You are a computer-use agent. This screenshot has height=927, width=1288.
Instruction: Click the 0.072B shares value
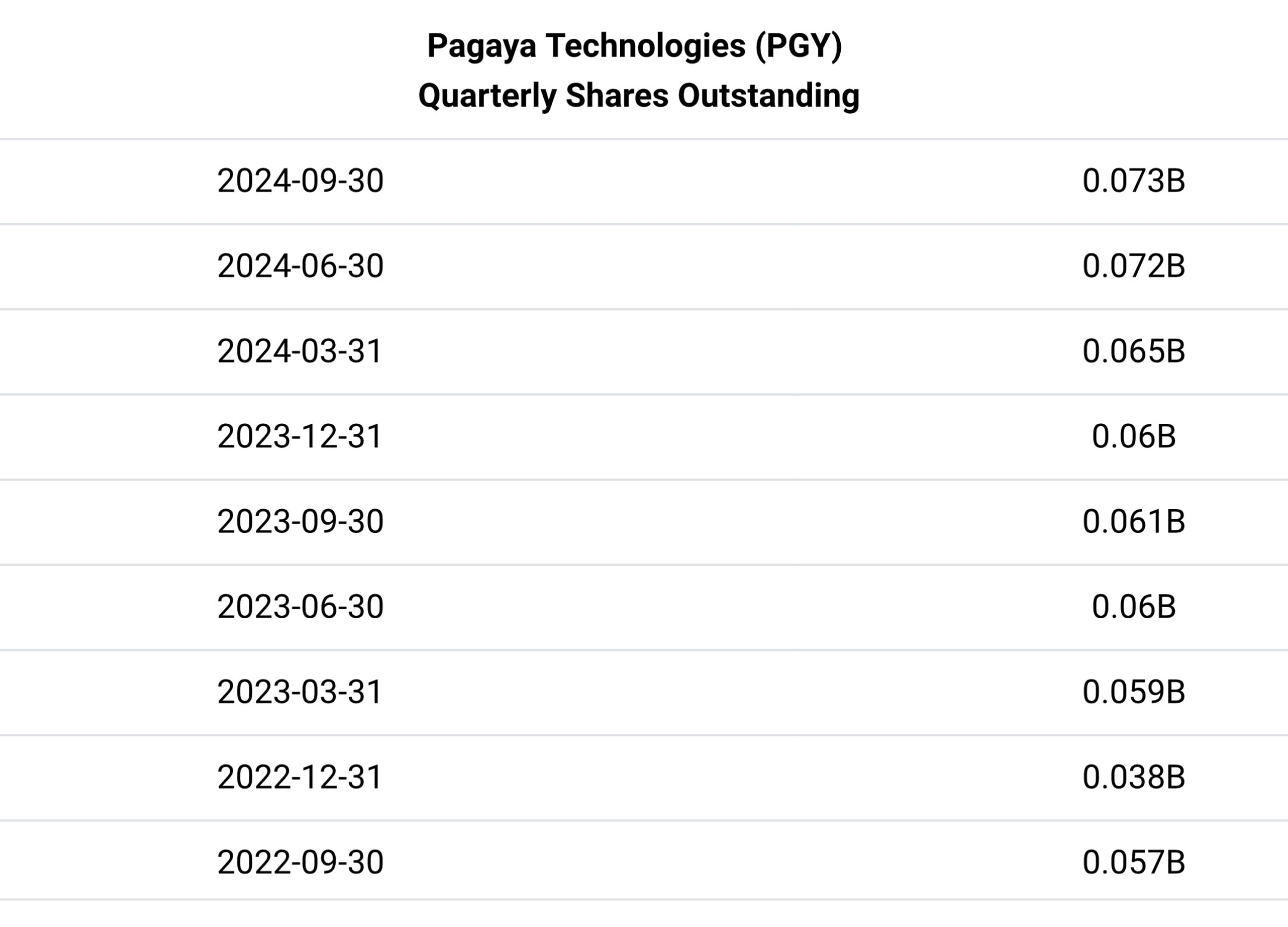(1134, 266)
